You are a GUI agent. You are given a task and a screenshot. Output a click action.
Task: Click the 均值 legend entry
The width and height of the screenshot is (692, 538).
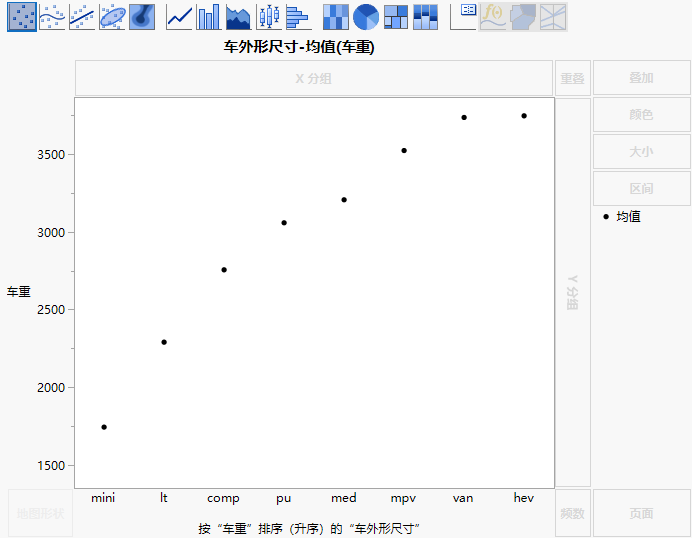pos(622,217)
